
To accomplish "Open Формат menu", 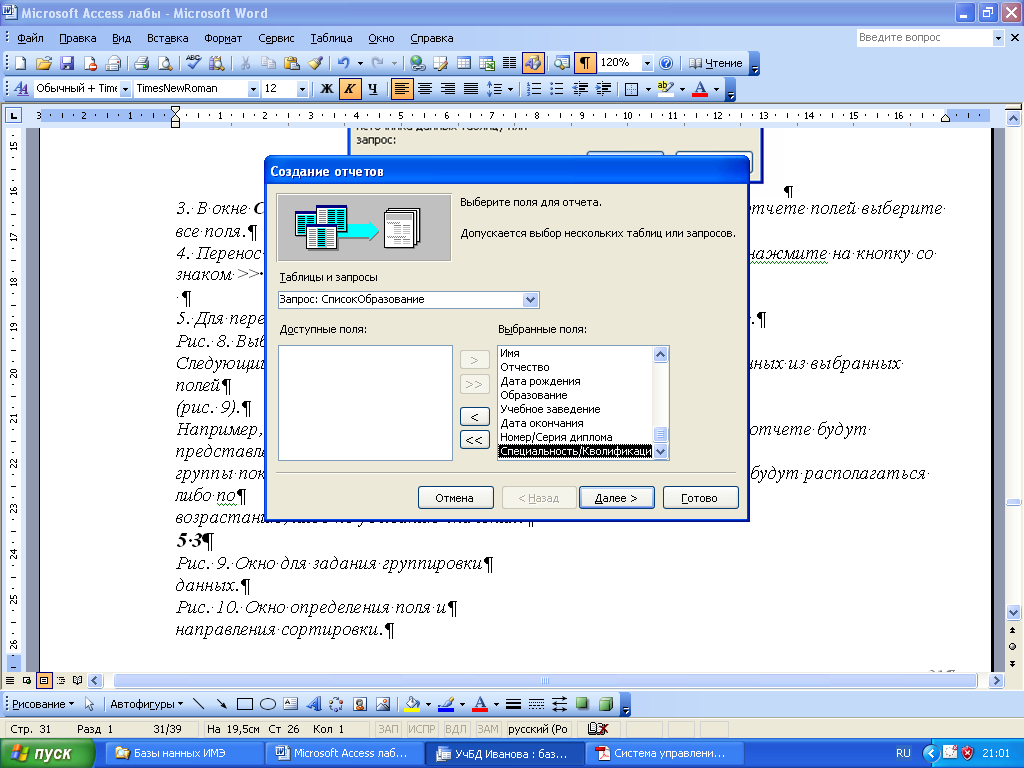I will 223,38.
